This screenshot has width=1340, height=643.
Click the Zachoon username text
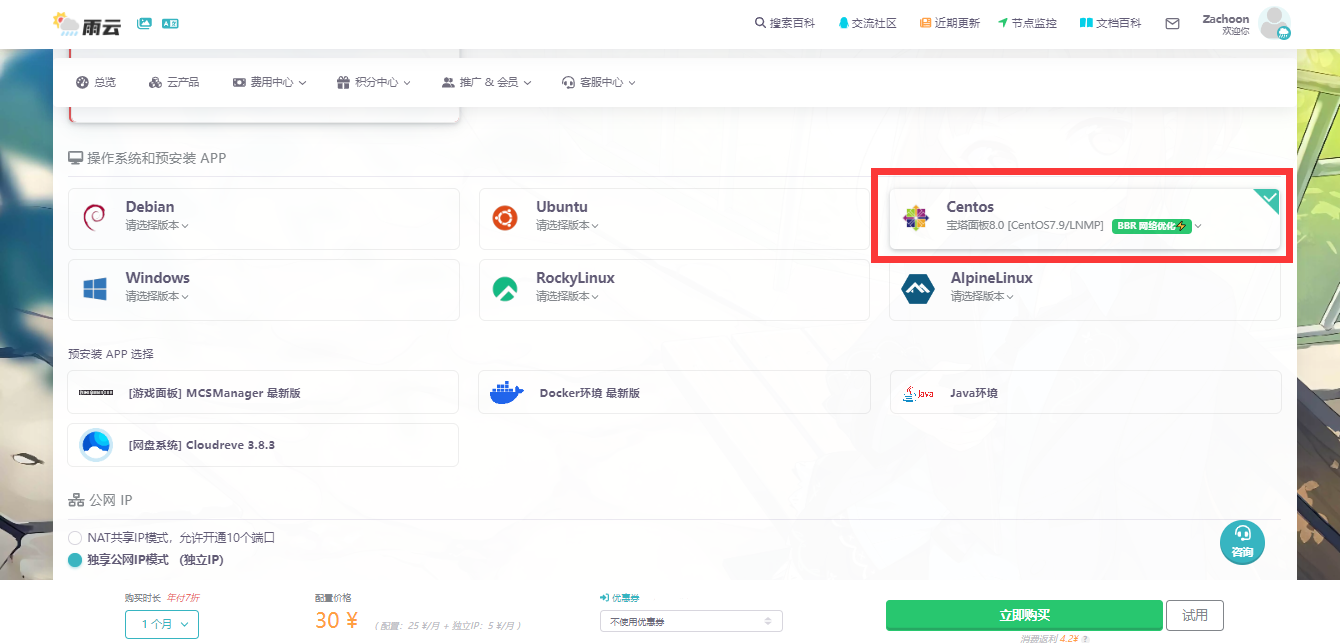(1225, 18)
